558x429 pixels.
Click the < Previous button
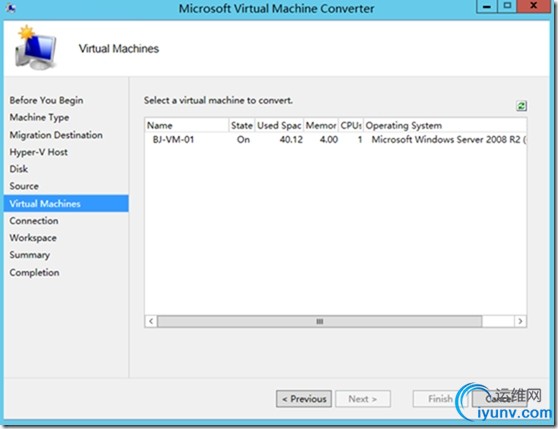coord(304,399)
